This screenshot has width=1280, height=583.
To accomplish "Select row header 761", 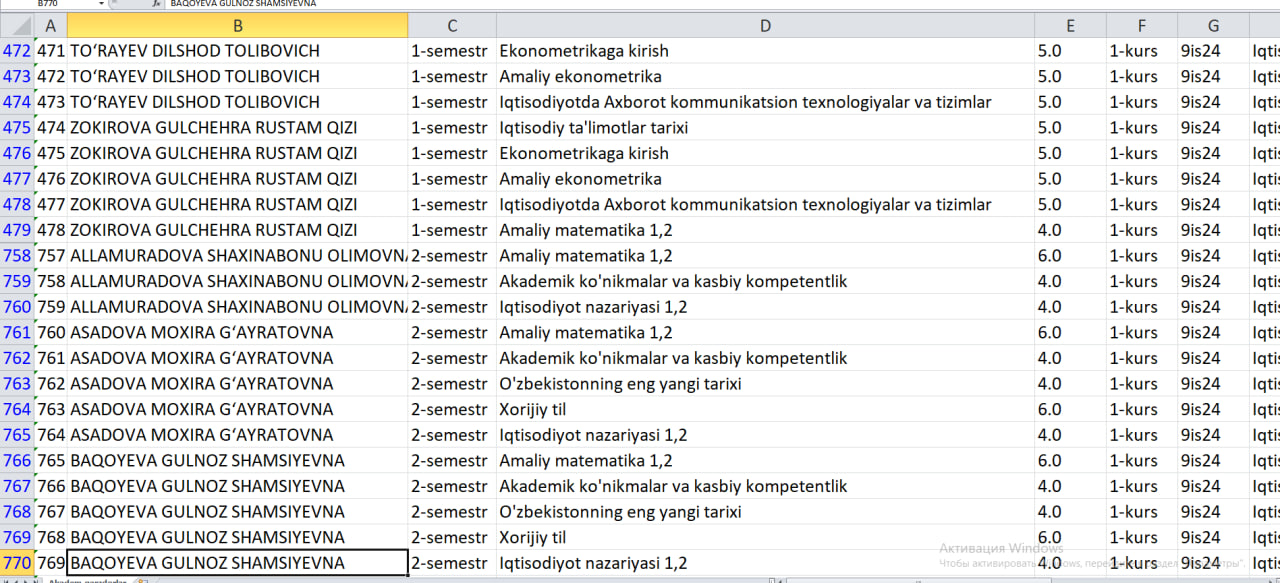I will [16, 332].
